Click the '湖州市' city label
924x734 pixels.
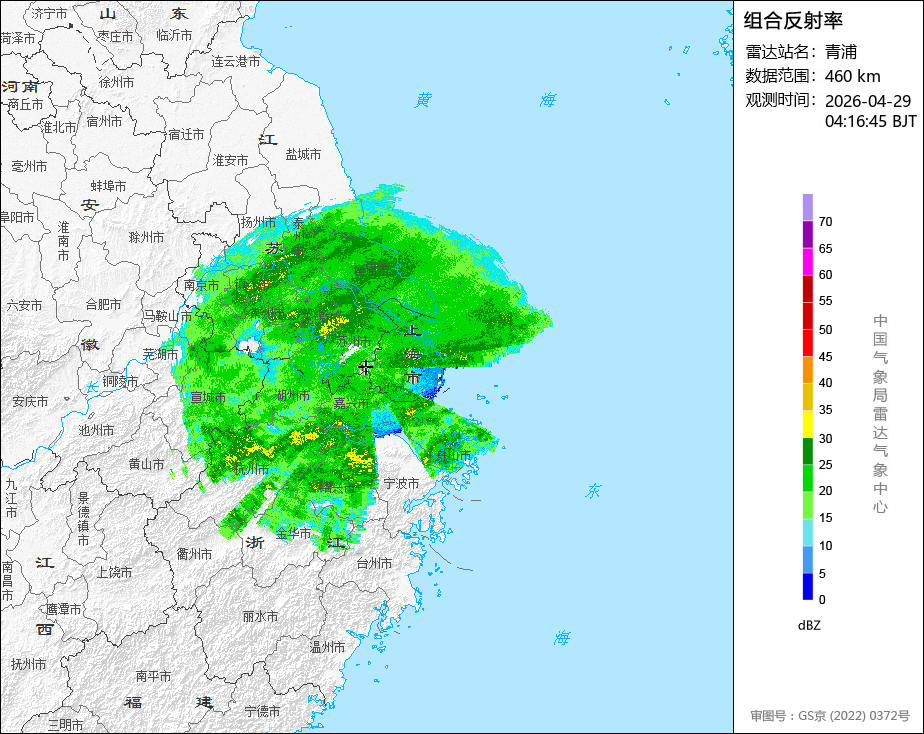292,395
